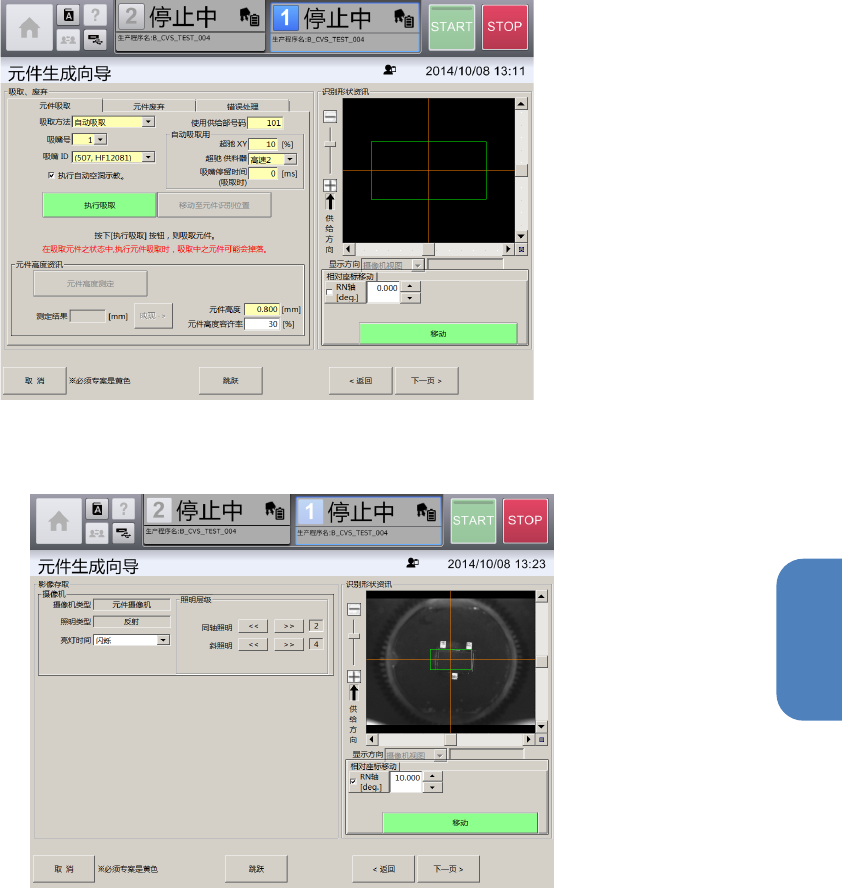Viewport: 842px width, 888px height.
Task: Open 吸嘴 ID dropdown (507, HF12081)
Action: (148, 157)
